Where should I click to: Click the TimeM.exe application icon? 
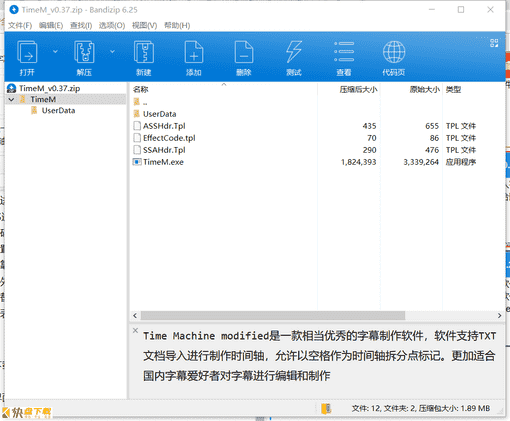[x=137, y=162]
